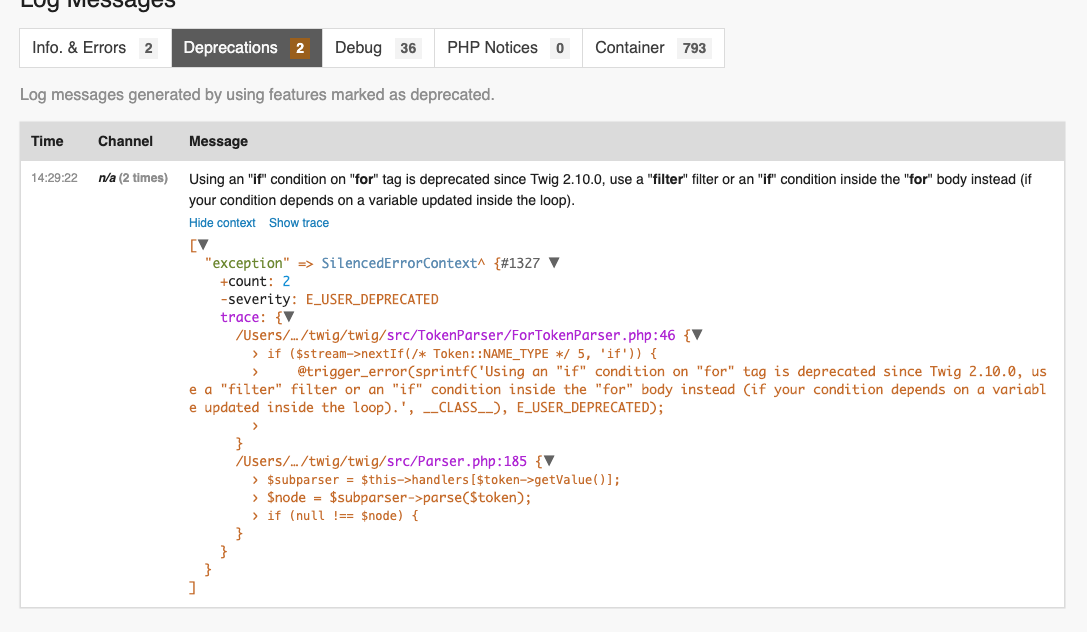Click the PHP Notices count badge 0
Viewport: 1087px width, 632px height.
560,49
